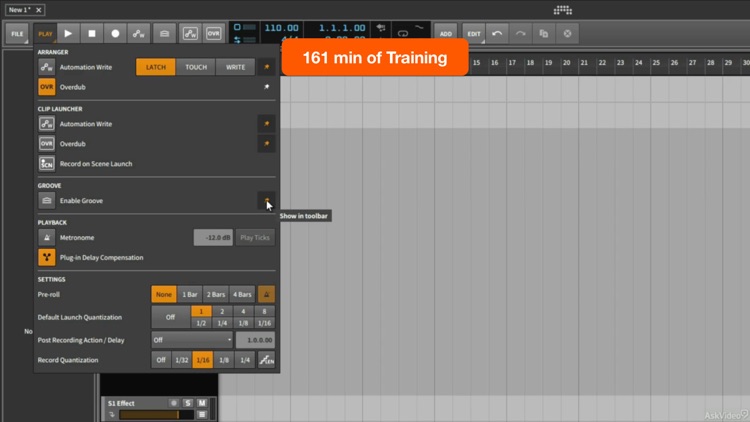This screenshot has width=750, height=422.
Task: Open the dashboard grid icon at window top
Action: coord(562,10)
